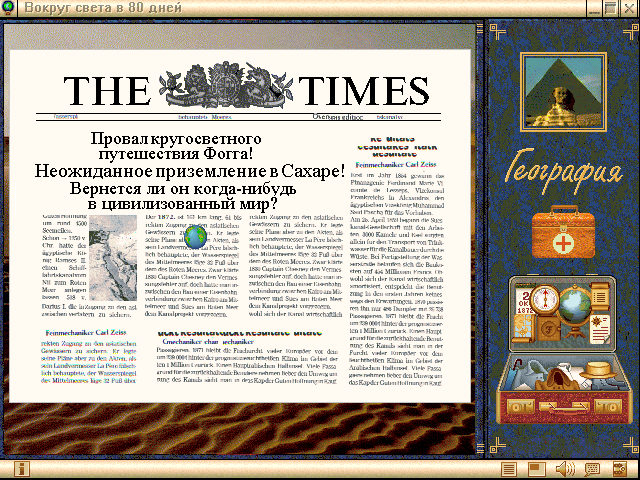Click the 'Провал кругосветного' headline line
This screenshot has width=640, height=480.
[176, 139]
